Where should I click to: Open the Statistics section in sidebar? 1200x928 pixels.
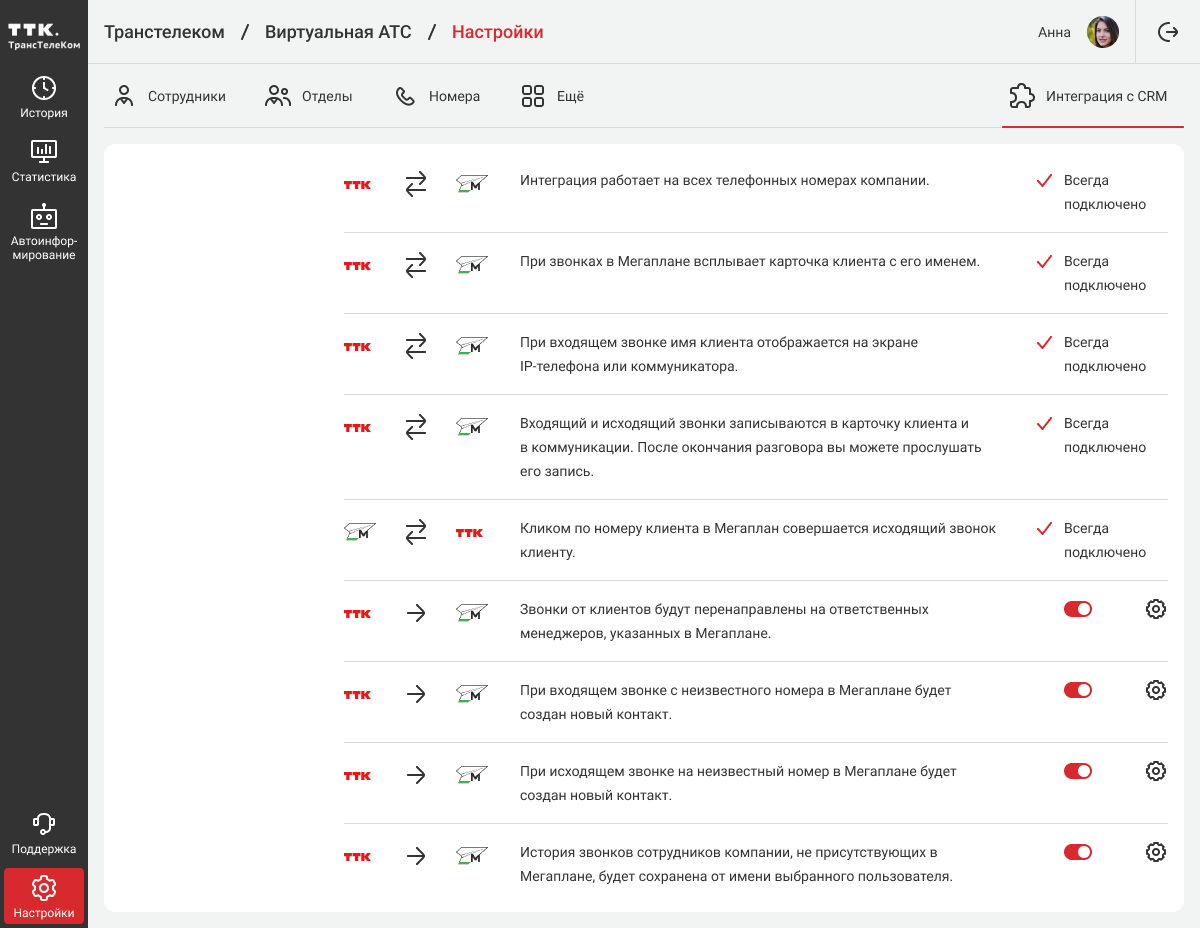point(44,161)
